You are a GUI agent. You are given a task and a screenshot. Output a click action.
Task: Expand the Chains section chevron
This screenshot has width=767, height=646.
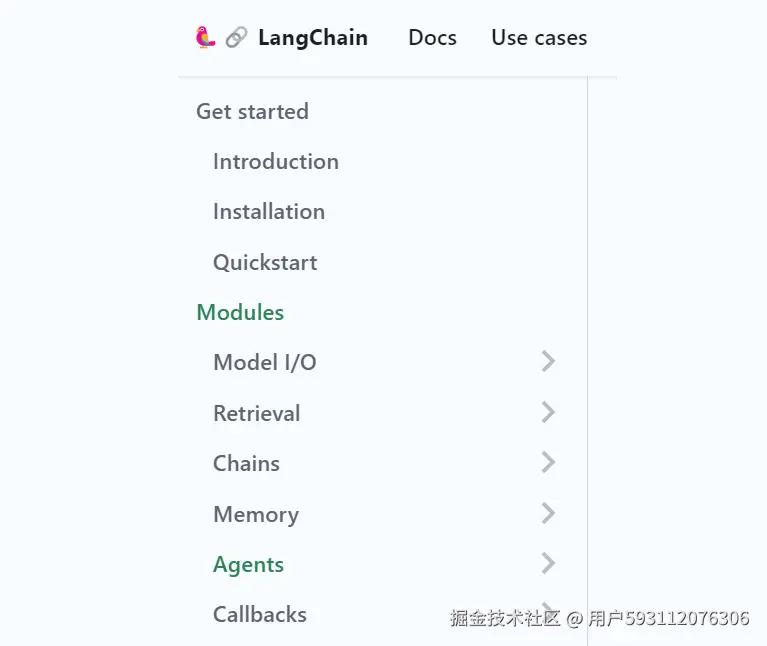click(x=548, y=462)
